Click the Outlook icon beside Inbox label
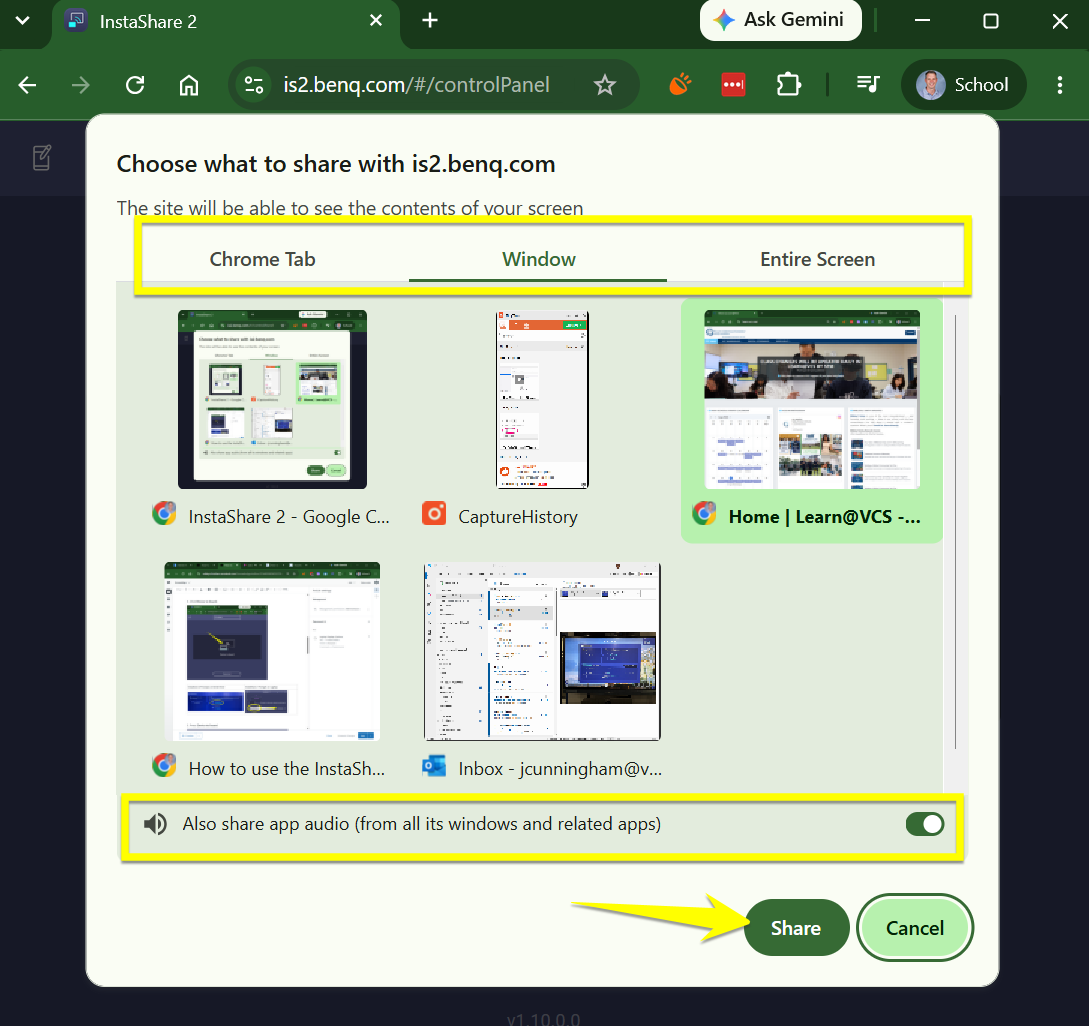 (x=434, y=766)
